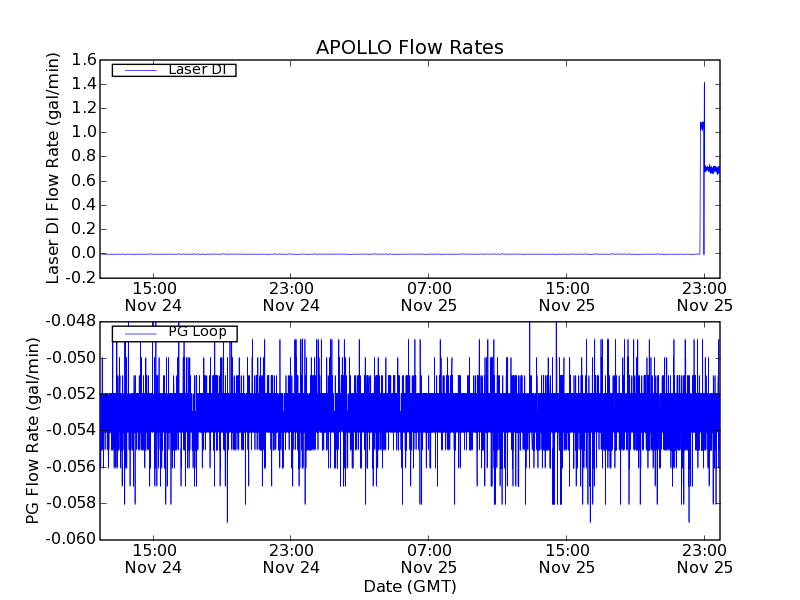Click top plot's 15:00 Nov 24 time label
The width and height of the screenshot is (800, 600).
(153, 297)
